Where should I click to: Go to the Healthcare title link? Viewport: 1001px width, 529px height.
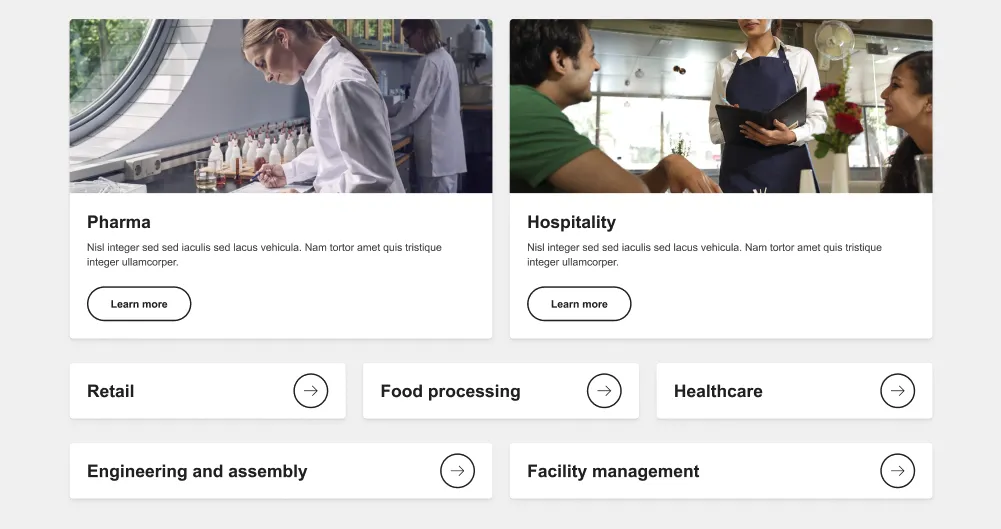[x=718, y=391]
